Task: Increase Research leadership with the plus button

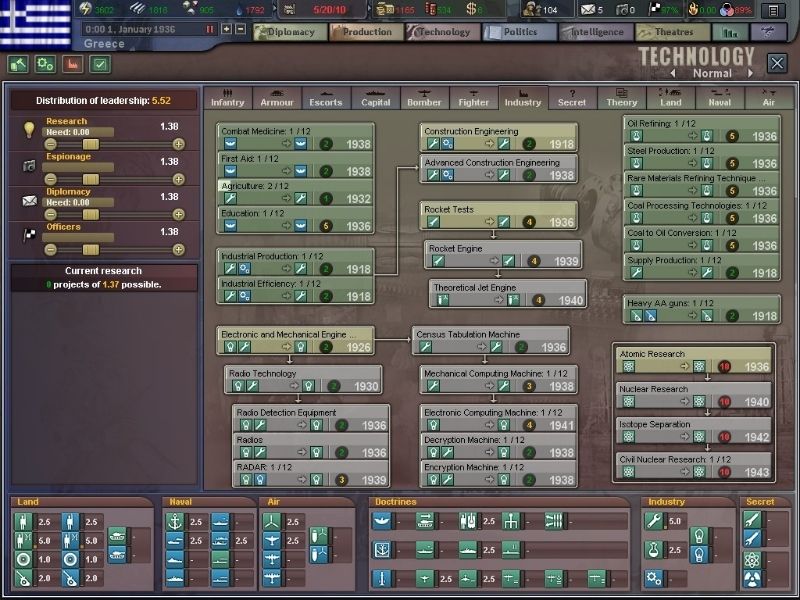Action: click(x=179, y=144)
